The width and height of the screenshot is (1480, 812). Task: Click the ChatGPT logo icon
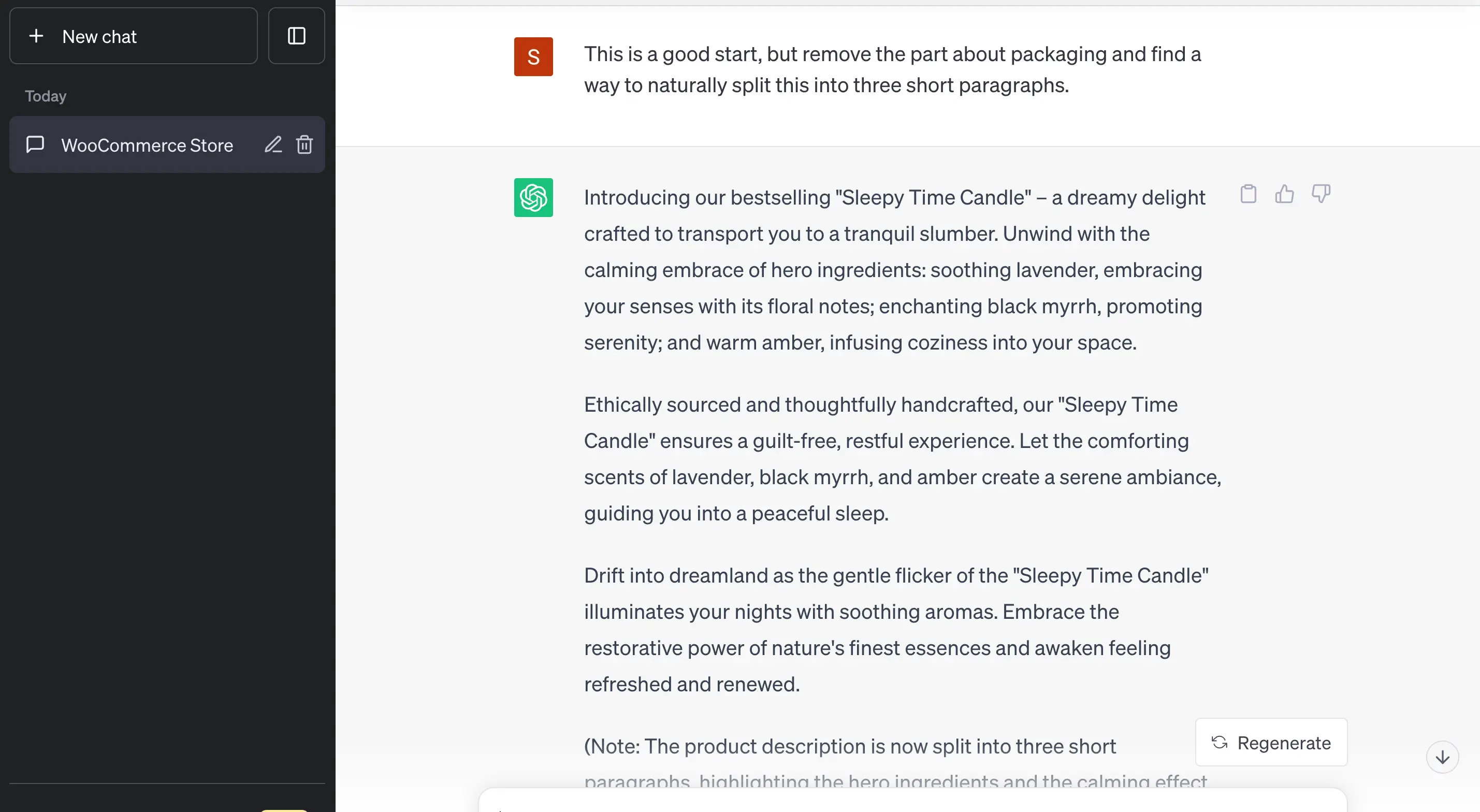click(x=533, y=197)
